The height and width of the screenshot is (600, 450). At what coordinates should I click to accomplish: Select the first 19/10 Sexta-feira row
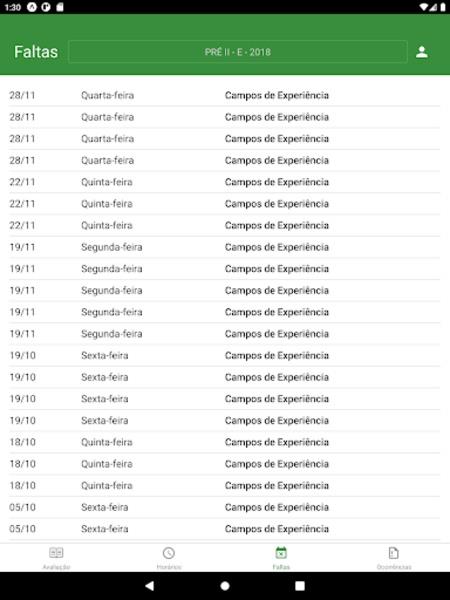point(225,355)
